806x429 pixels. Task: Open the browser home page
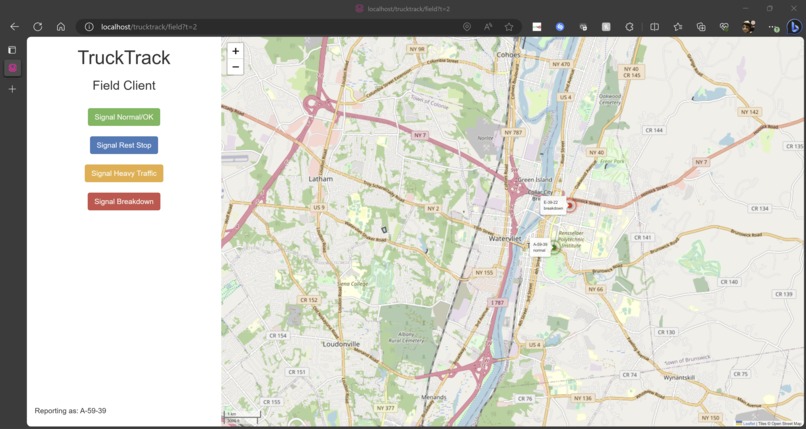coord(61,27)
